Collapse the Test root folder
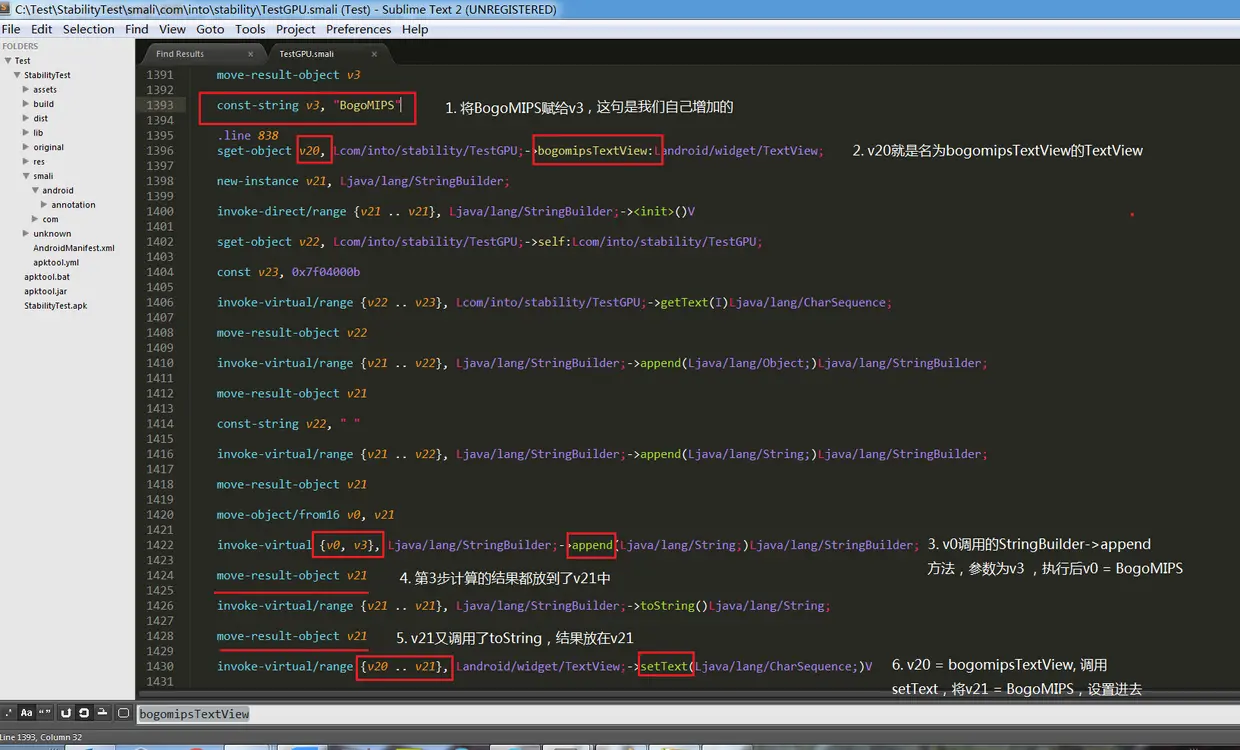Viewport: 1240px width, 750px height. pyautogui.click(x=8, y=61)
